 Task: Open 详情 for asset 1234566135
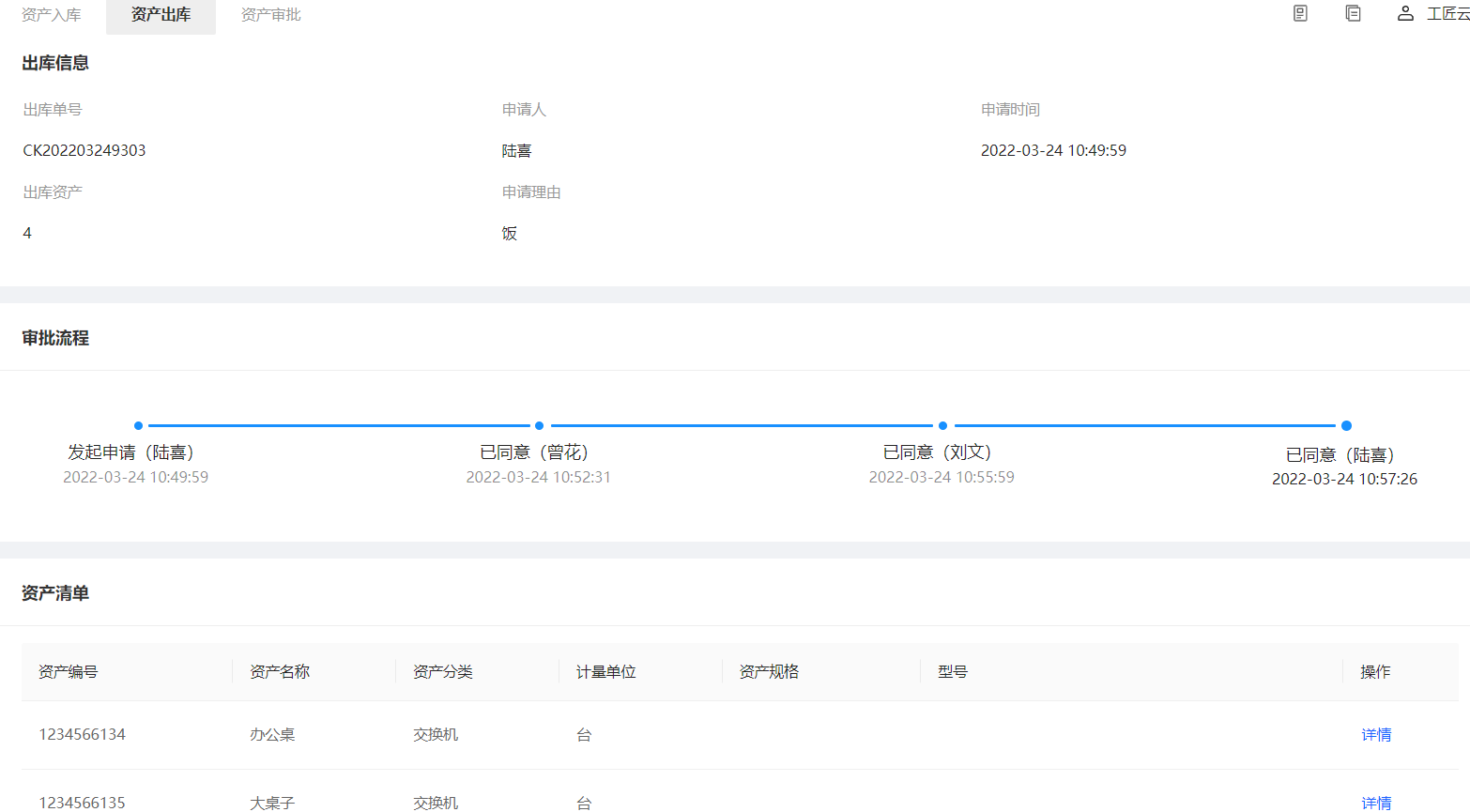click(1376, 803)
